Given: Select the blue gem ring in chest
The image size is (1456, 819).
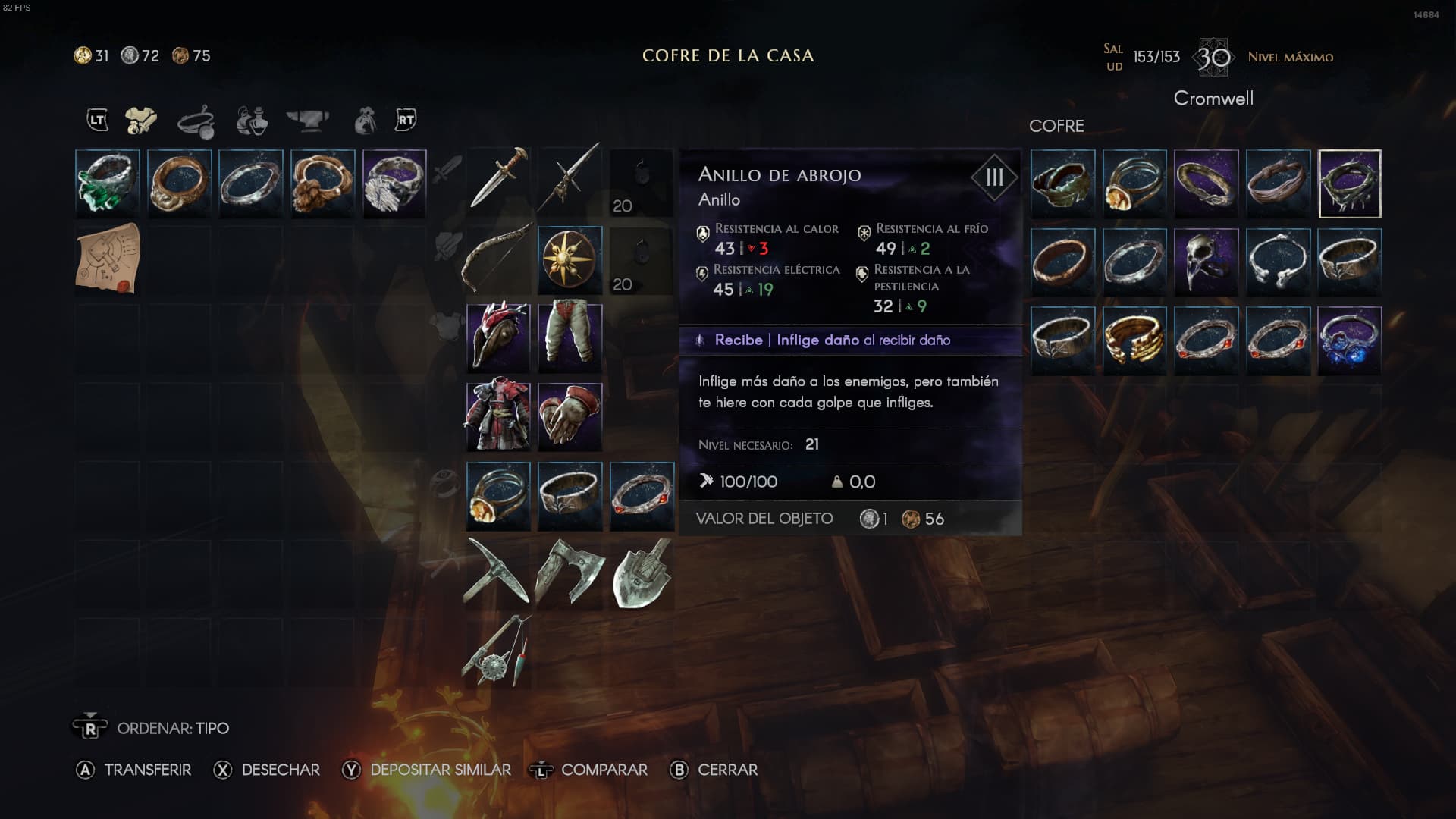Looking at the screenshot, I should coord(1349,340).
